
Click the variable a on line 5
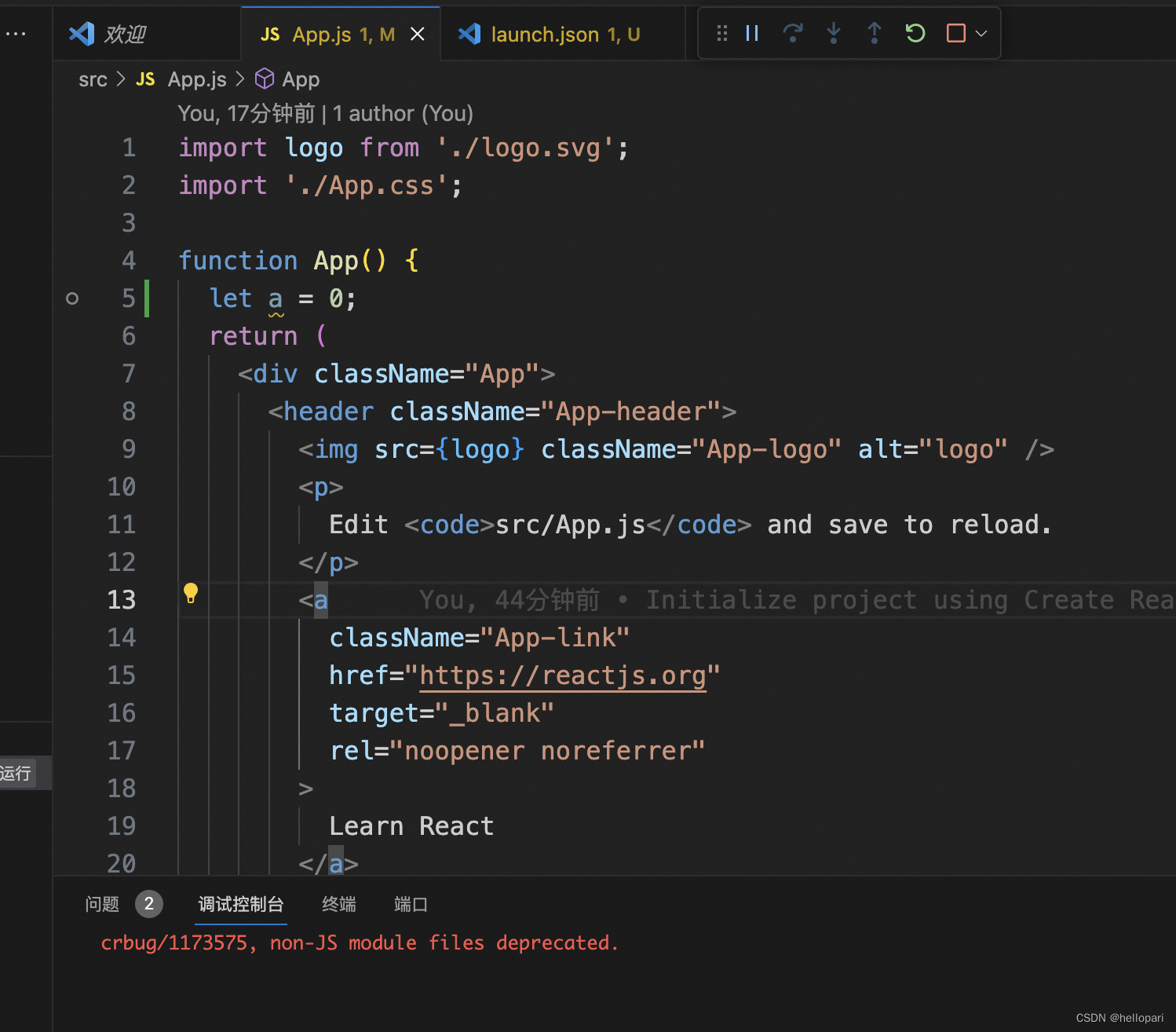click(276, 298)
